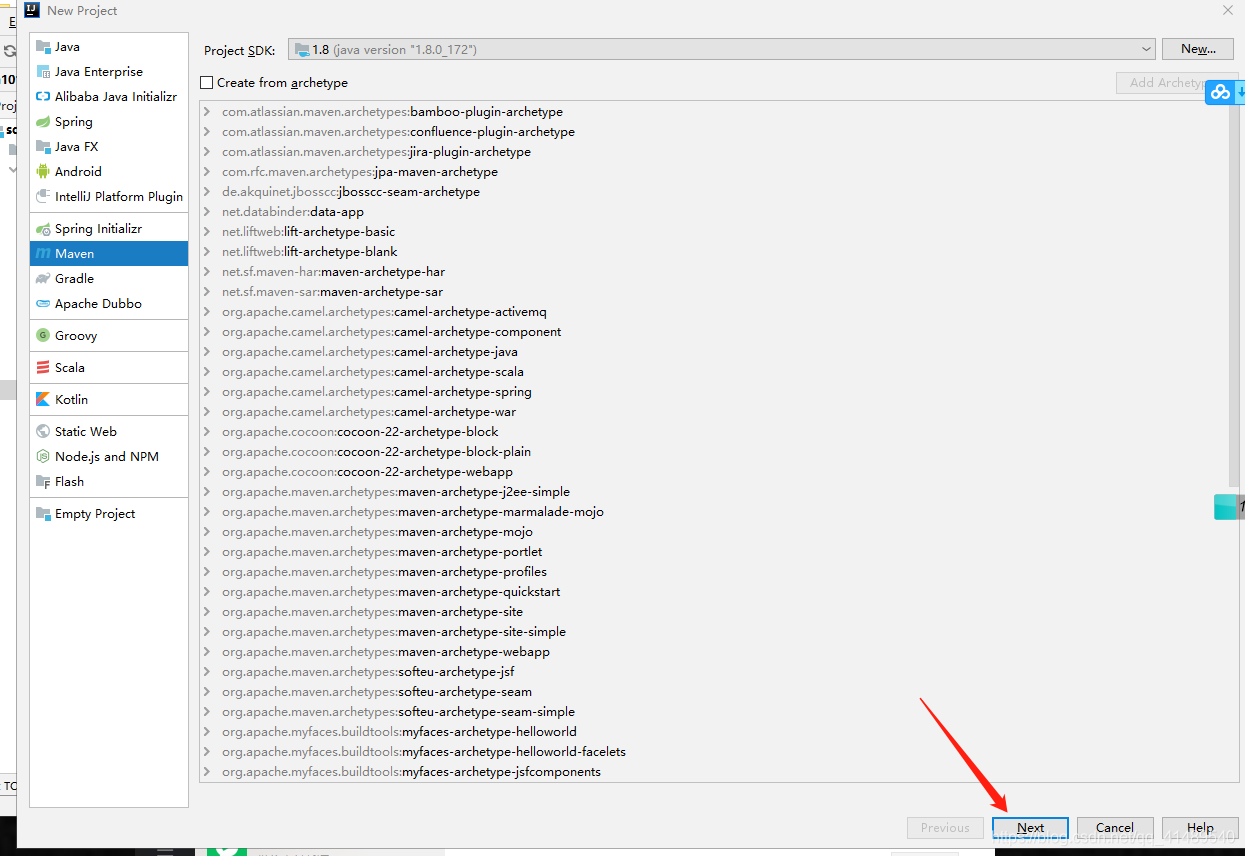Select lift-archetype-blank row

[714, 252]
